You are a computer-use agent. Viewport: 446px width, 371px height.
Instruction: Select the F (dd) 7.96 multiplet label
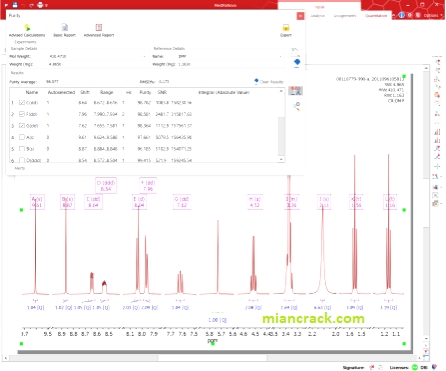point(148,186)
